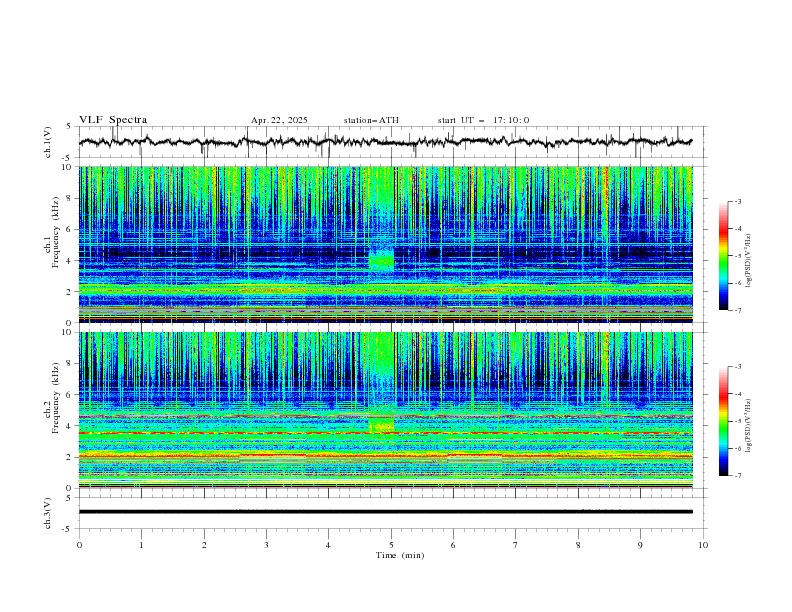Click the red 2 kHz band in ch.2 spectrogram
Image resolution: width=792 pixels, height=612 pixels.
point(385,456)
